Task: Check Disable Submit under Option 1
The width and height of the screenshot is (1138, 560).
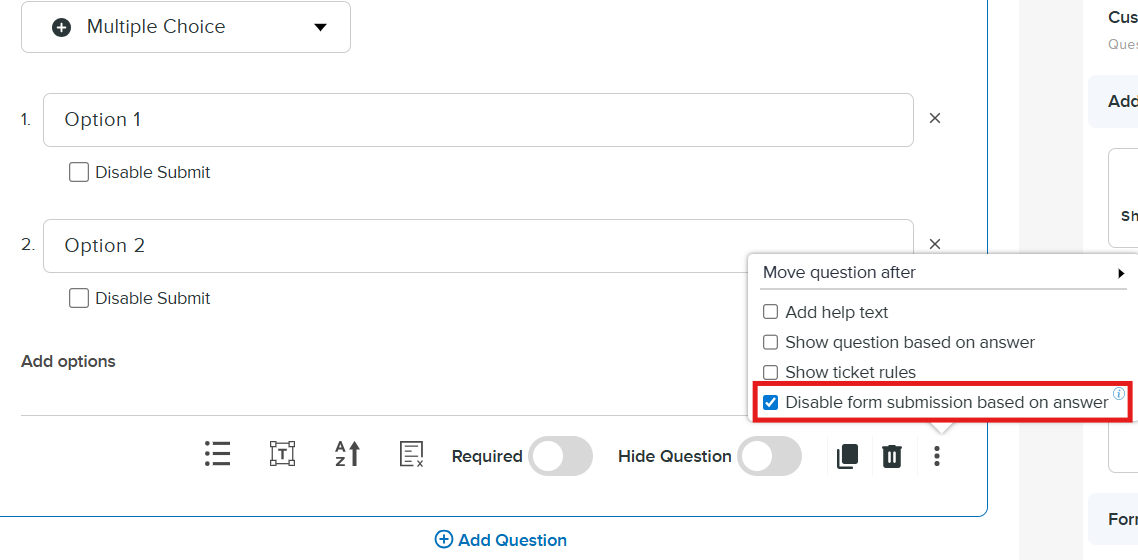Action: (x=79, y=172)
